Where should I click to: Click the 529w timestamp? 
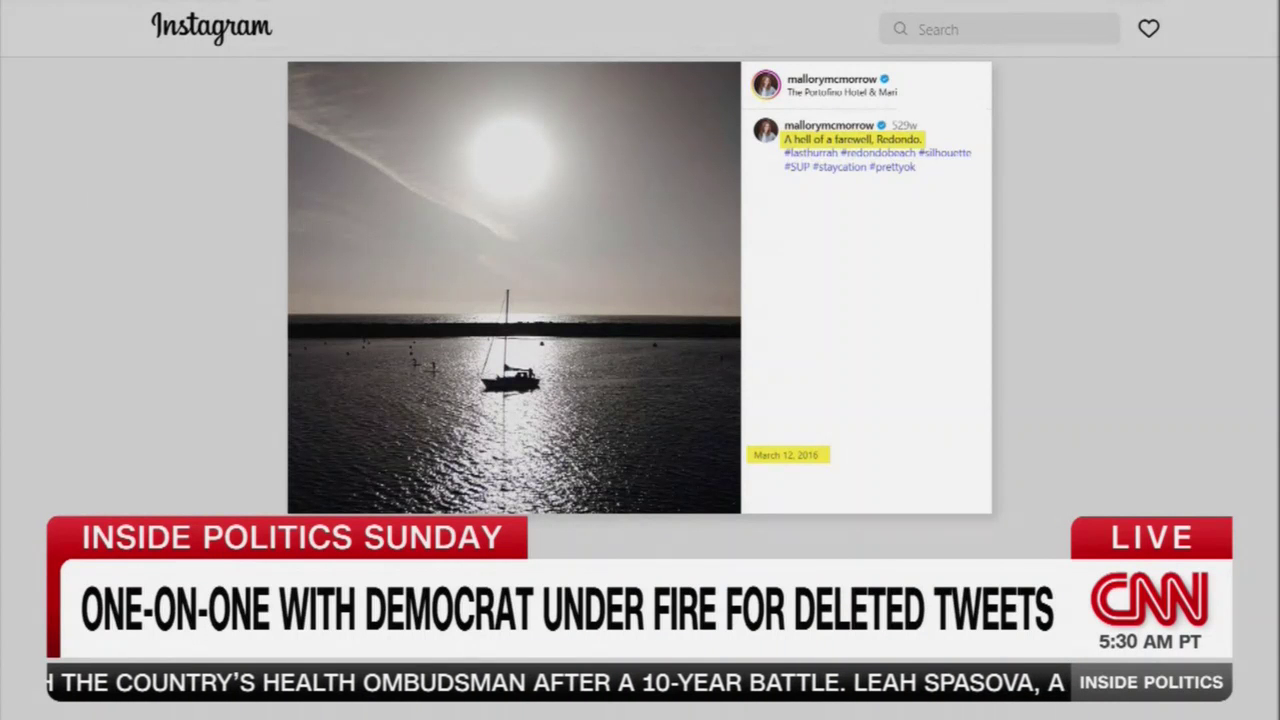point(904,125)
